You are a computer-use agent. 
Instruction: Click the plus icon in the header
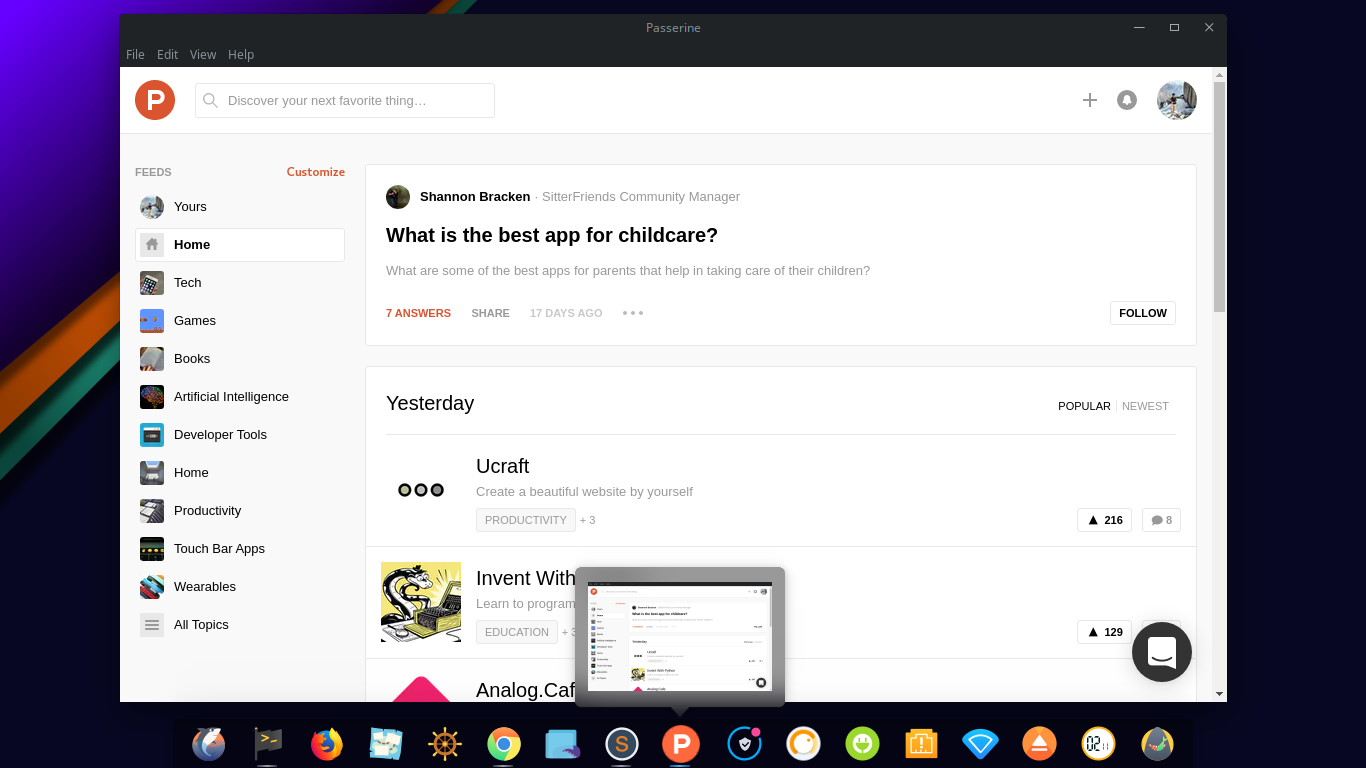1090,100
